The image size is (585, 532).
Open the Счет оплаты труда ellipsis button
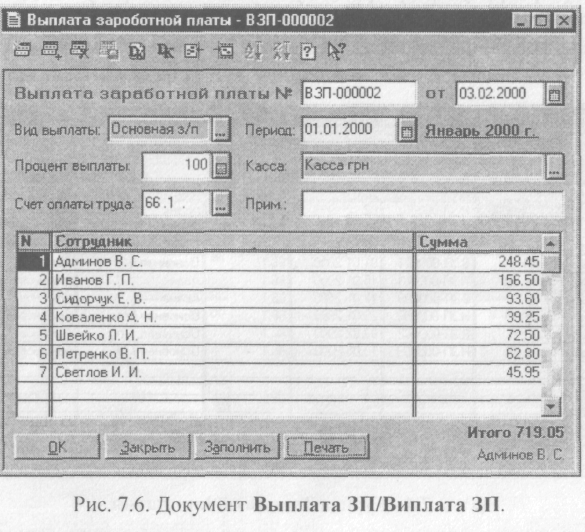point(221,204)
